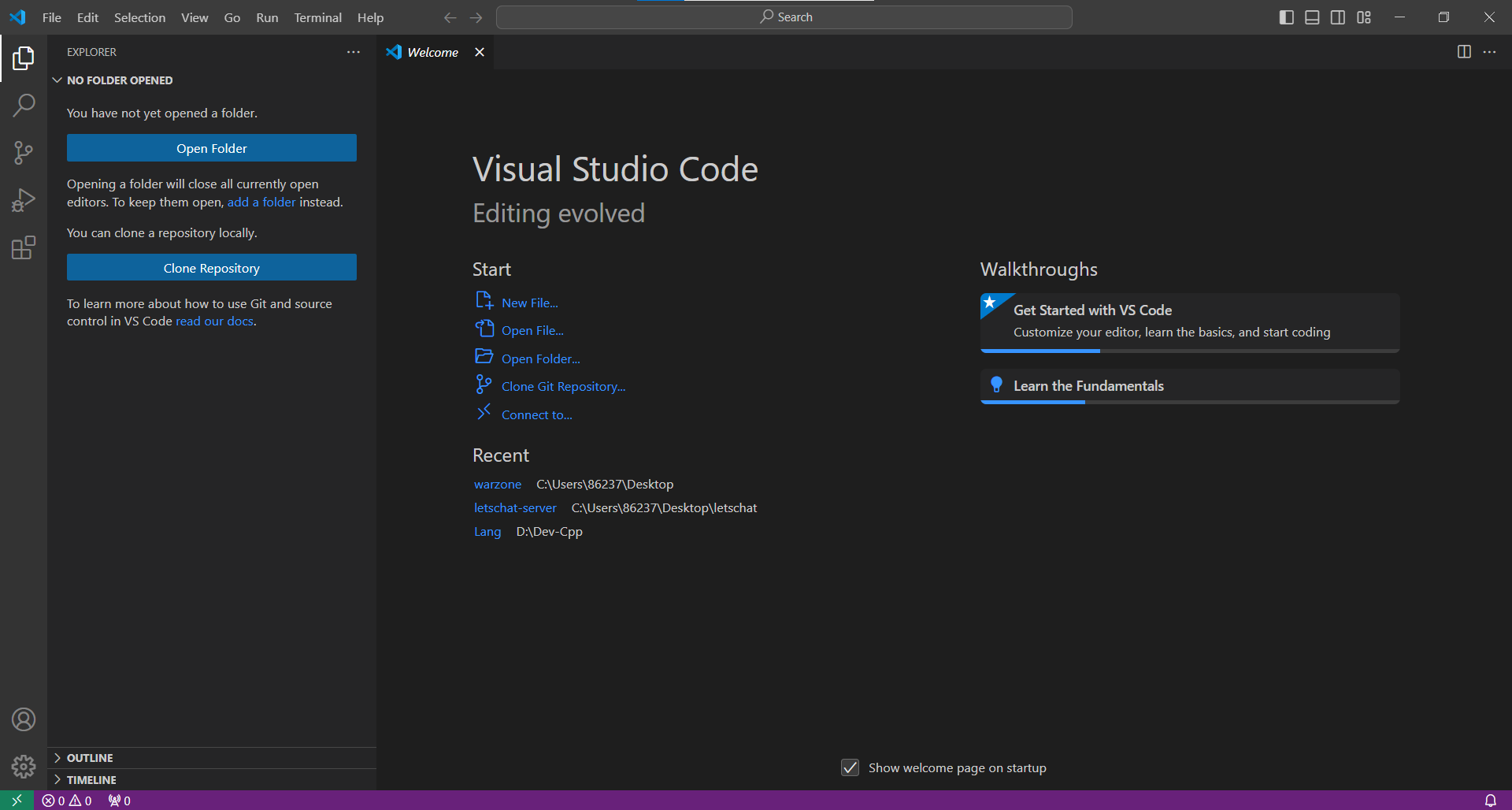Open the Terminal menu

317,17
